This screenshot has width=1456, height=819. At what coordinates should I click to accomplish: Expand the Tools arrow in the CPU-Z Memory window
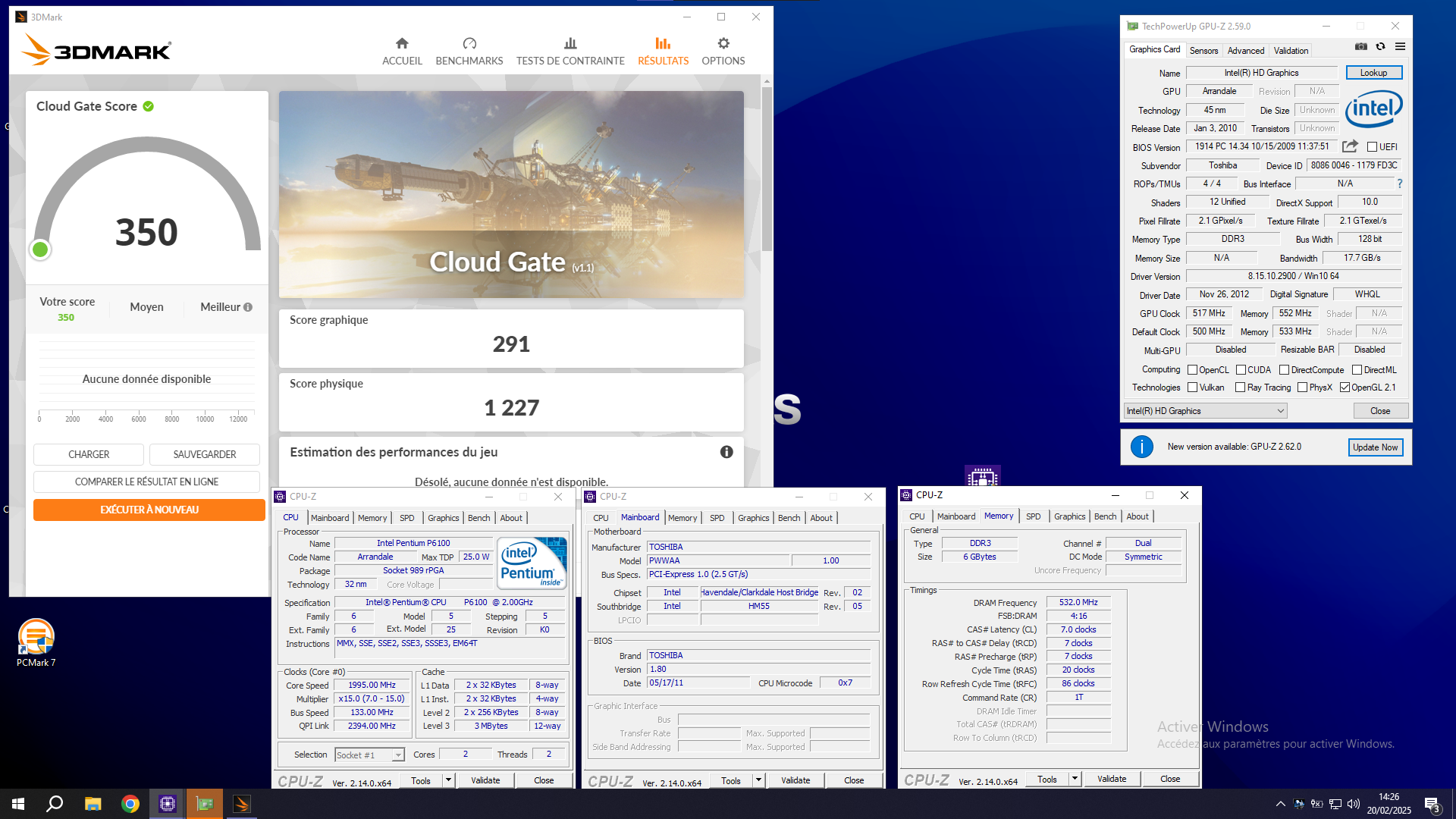tap(1075, 779)
